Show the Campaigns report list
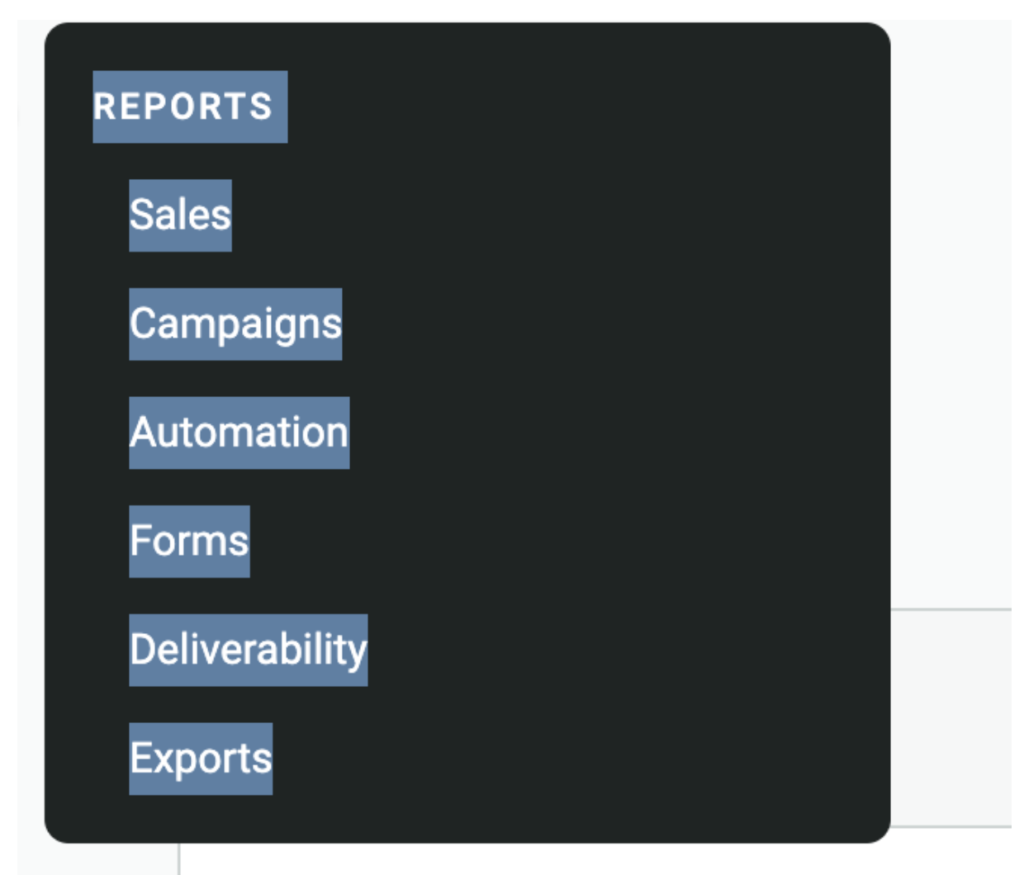 tap(235, 324)
